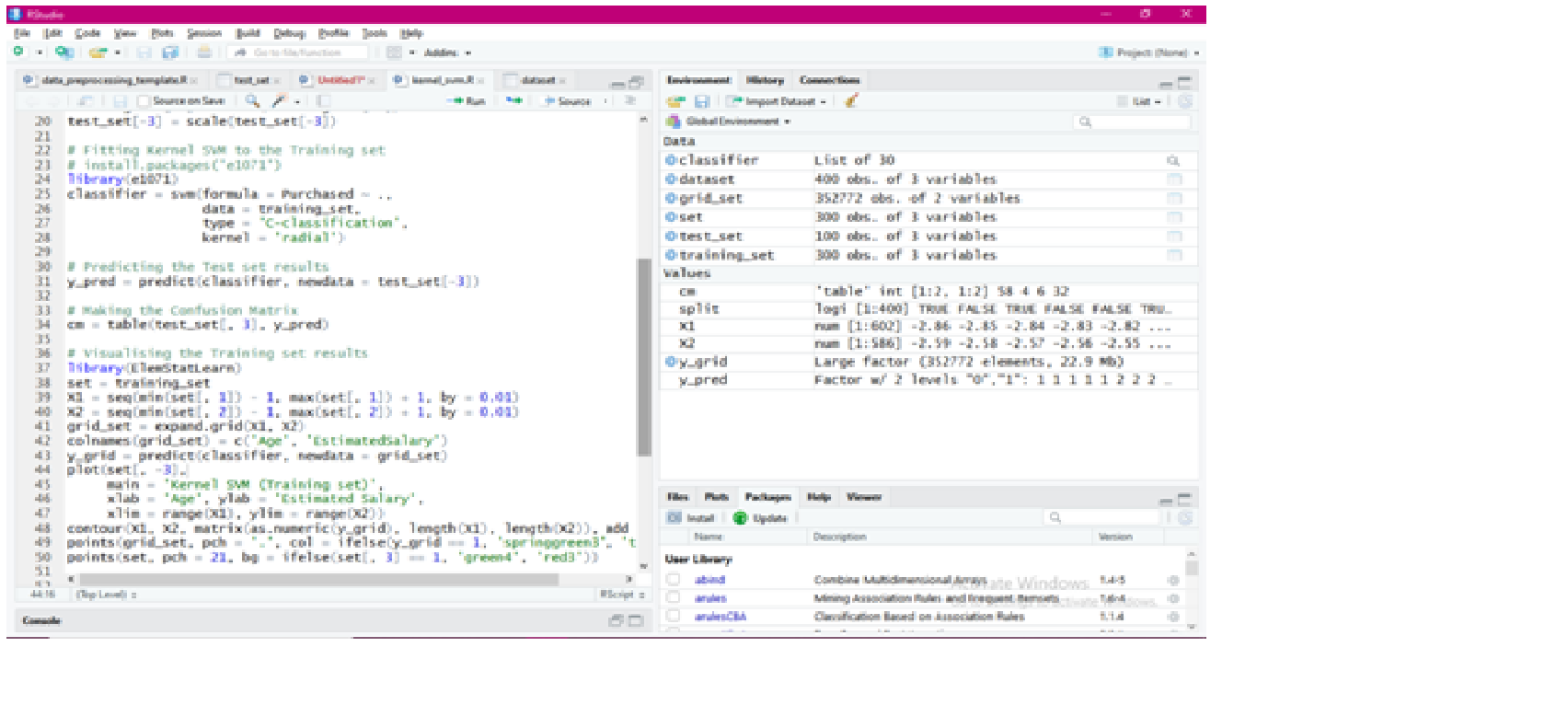
Task: Open the arules package link
Action: coord(709,598)
